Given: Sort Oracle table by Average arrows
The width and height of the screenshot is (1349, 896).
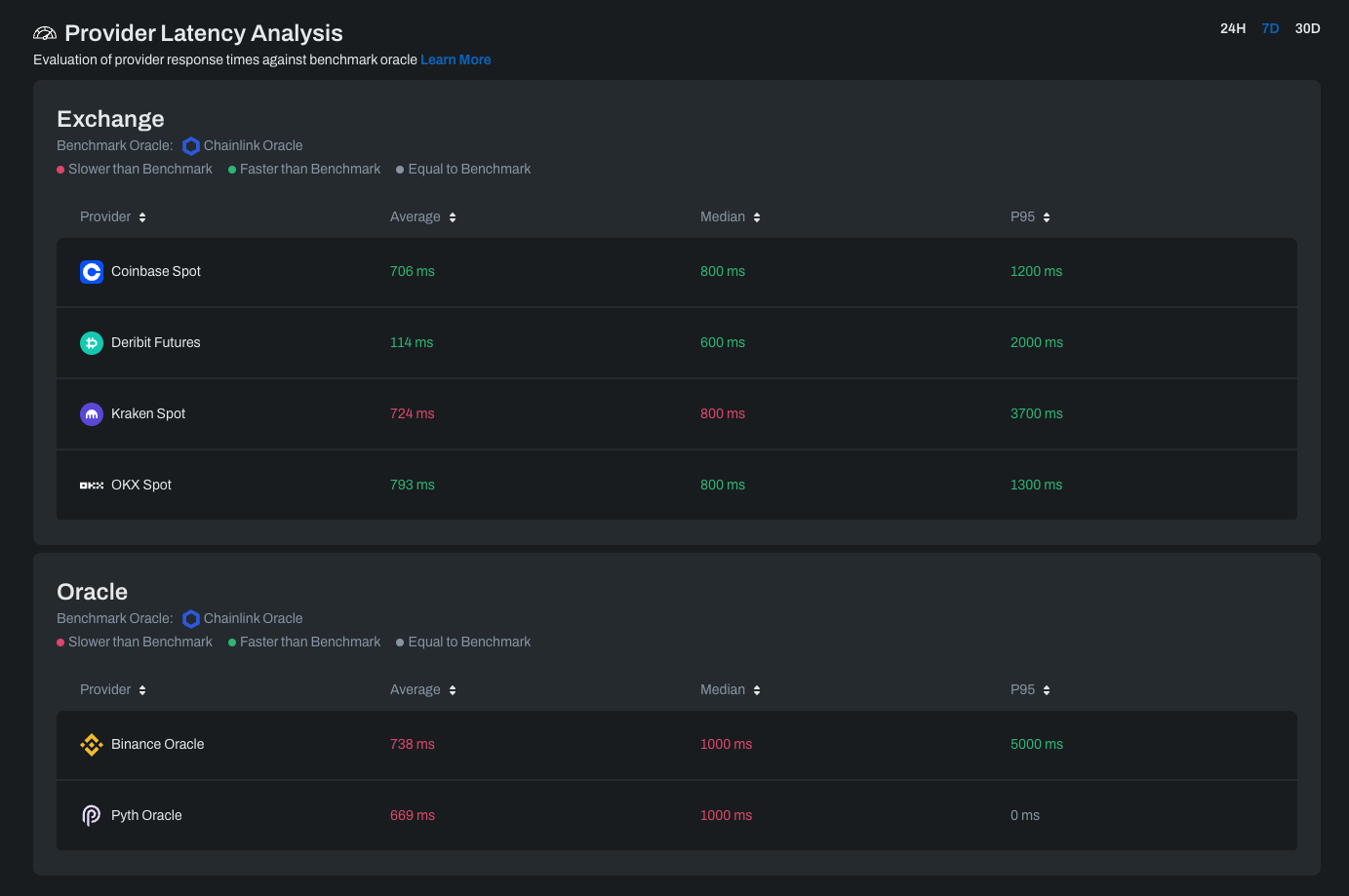Looking at the screenshot, I should tap(453, 690).
